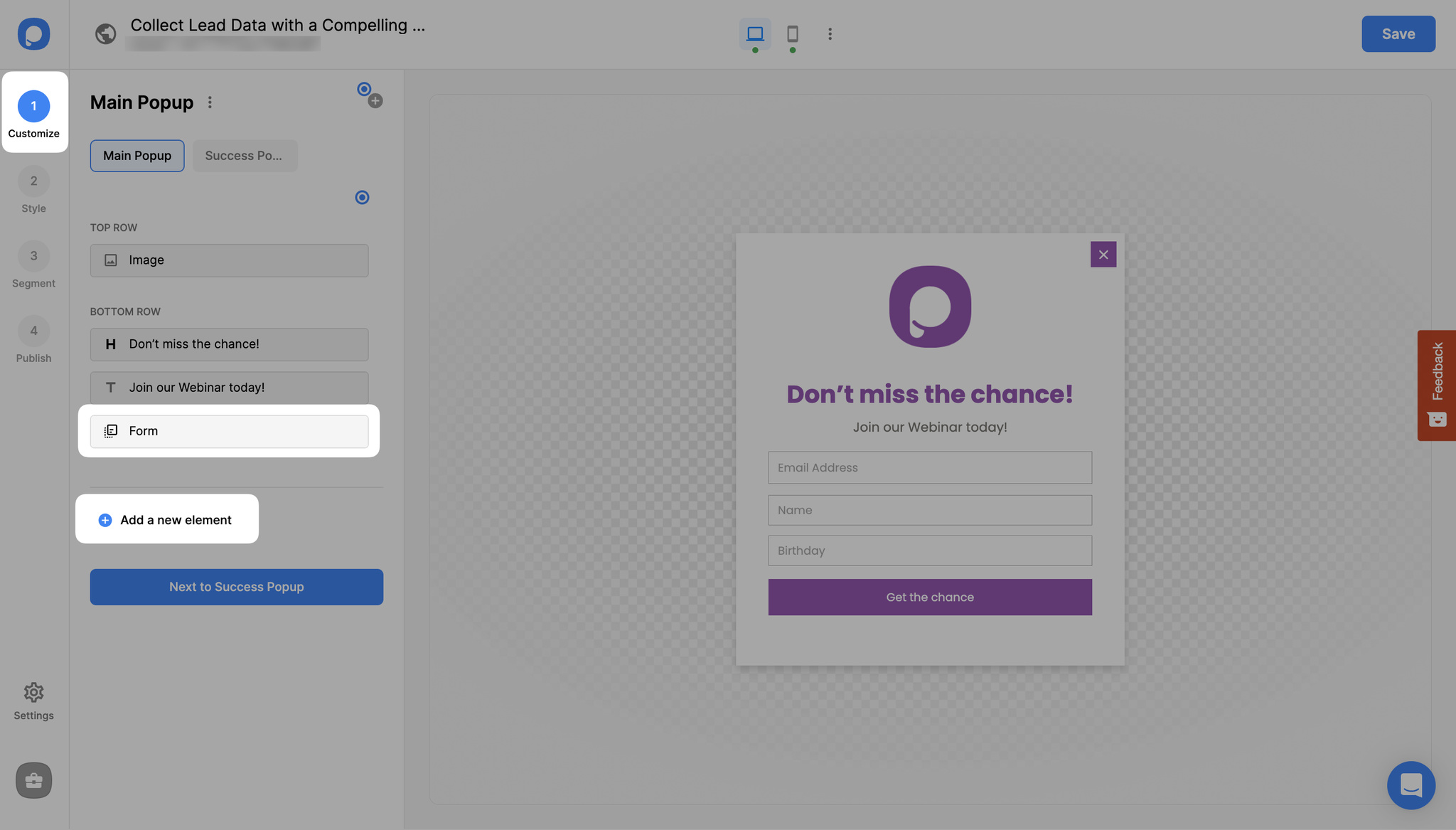1456x830 pixels.
Task: Expand the Add a new element option
Action: [x=166, y=519]
